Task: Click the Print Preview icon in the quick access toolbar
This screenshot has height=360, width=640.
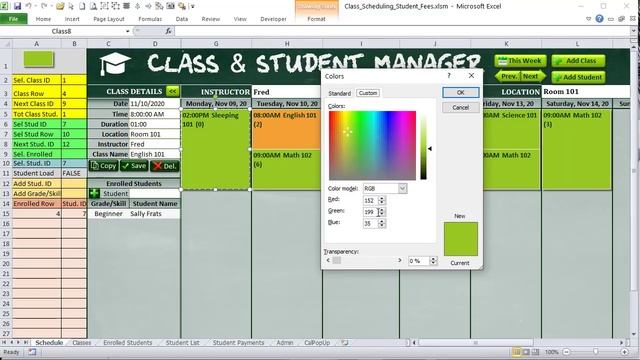Action: [93, 6]
